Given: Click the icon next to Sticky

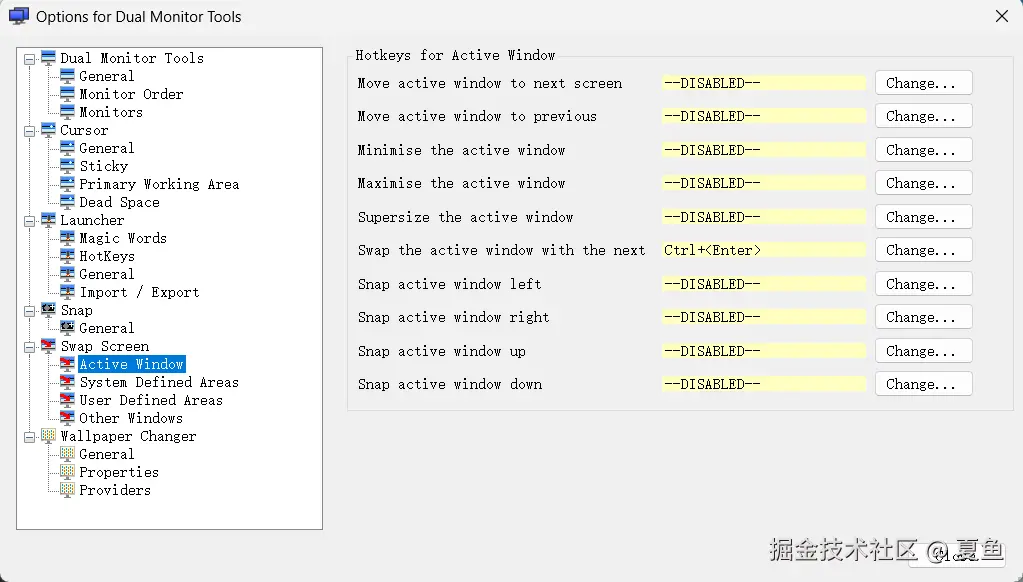Looking at the screenshot, I should click(x=68, y=166).
